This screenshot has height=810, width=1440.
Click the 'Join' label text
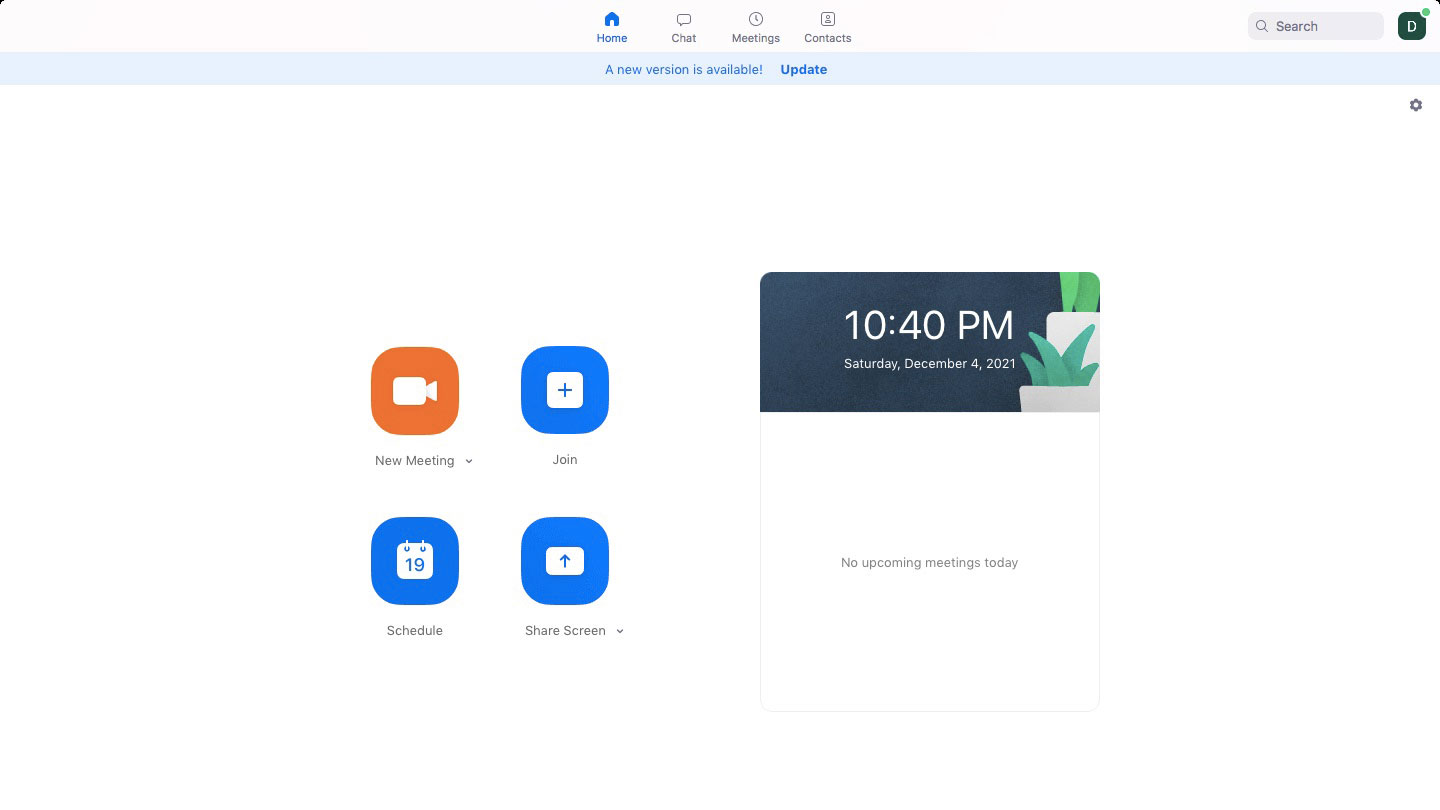[565, 460]
